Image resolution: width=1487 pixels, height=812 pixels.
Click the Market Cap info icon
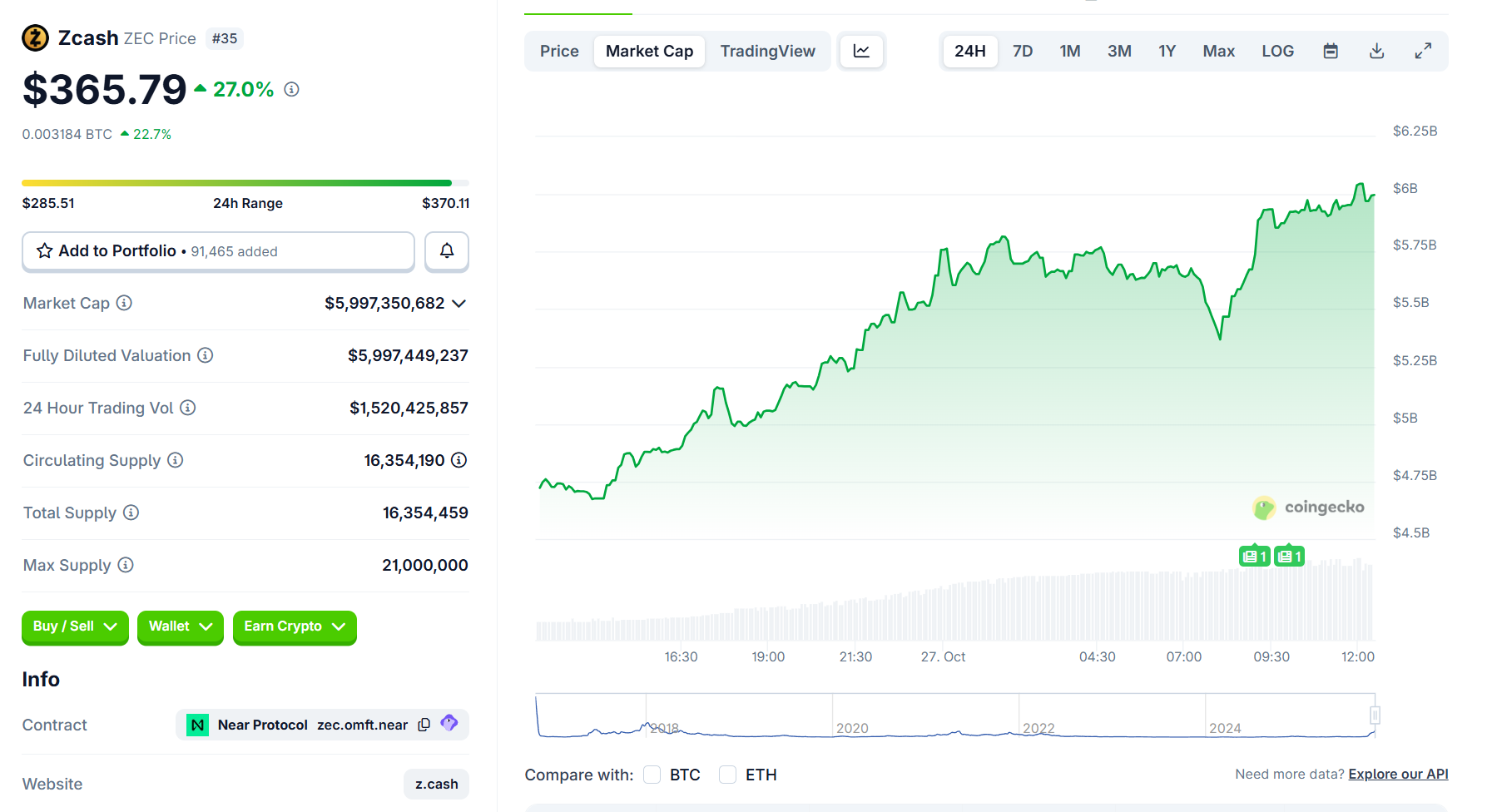point(124,303)
